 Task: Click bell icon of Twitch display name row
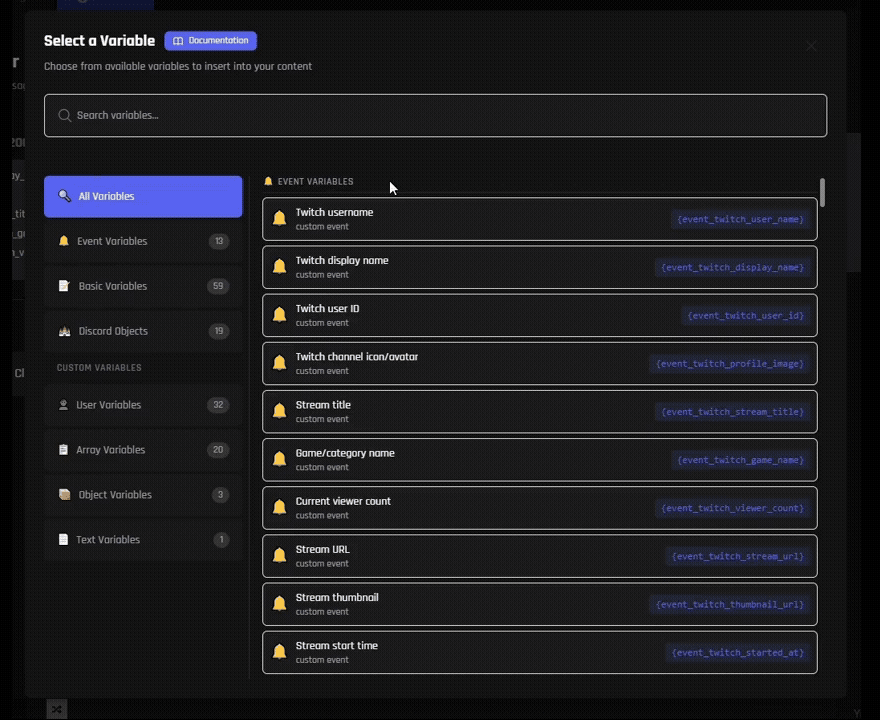pyautogui.click(x=279, y=267)
